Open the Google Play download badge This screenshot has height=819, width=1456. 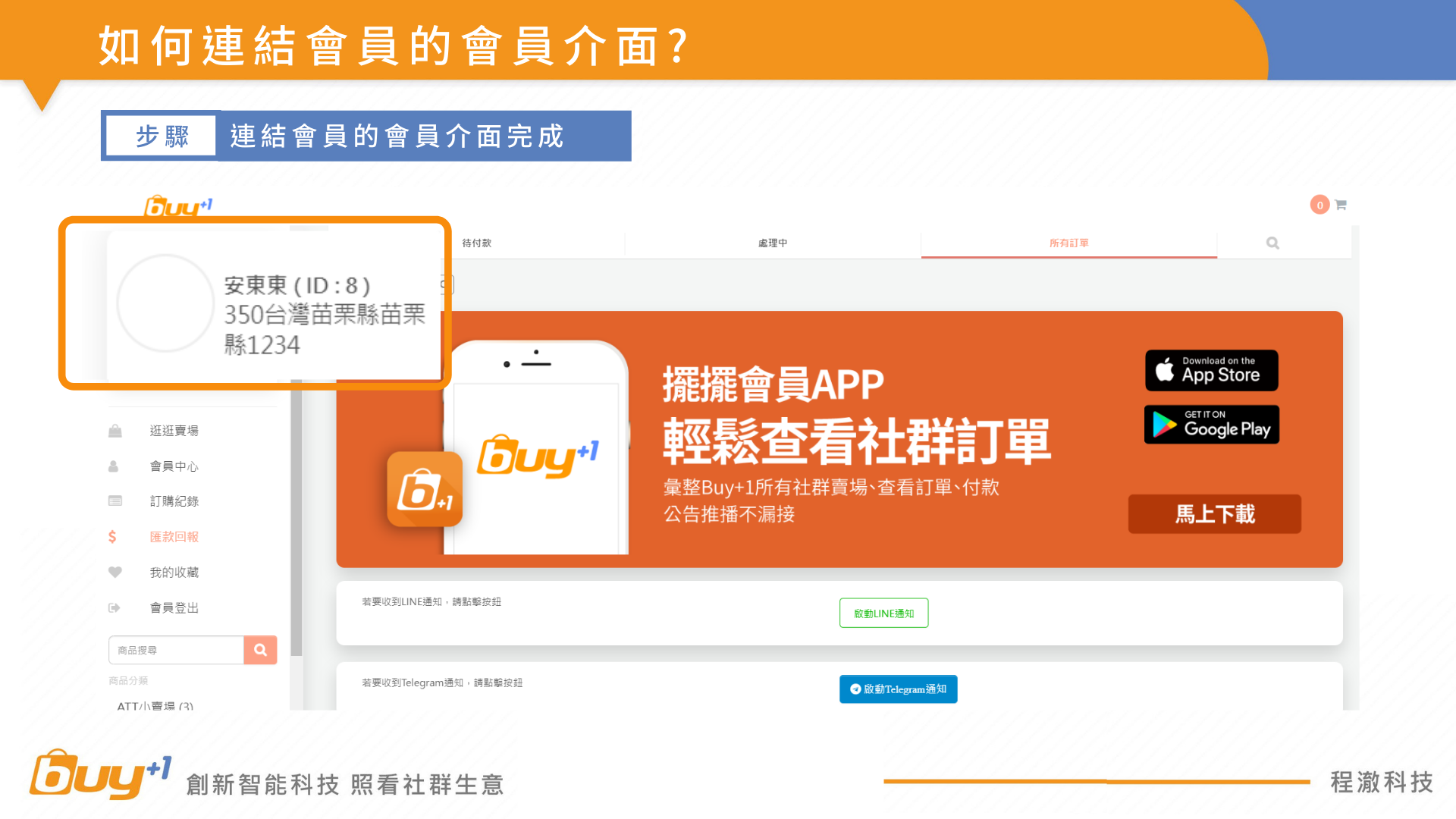(1211, 425)
